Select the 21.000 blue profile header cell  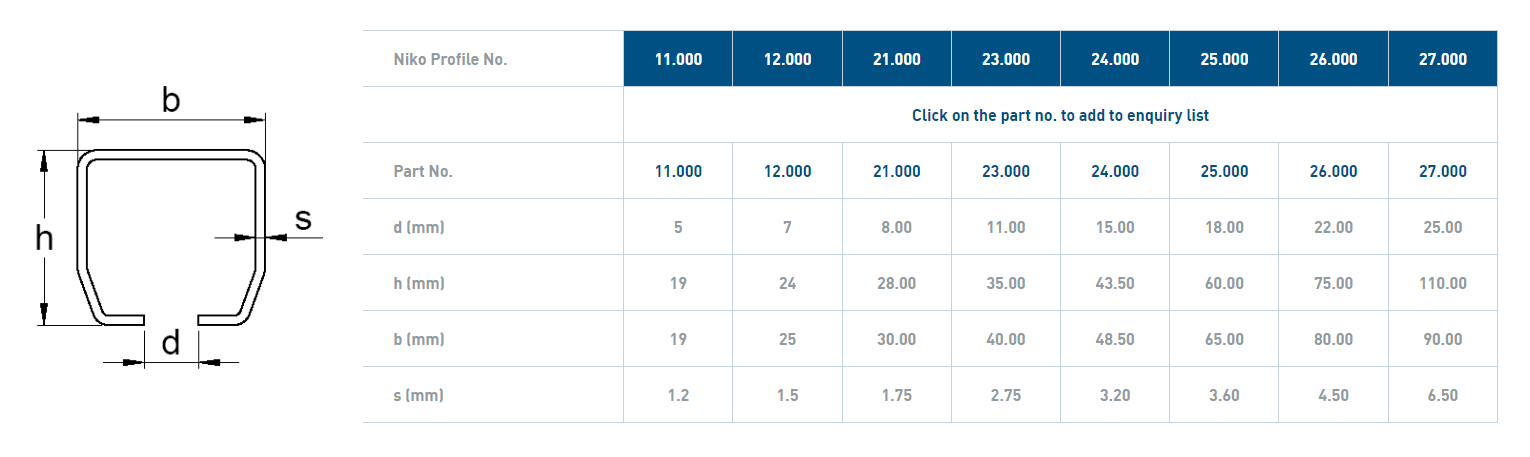tap(896, 59)
